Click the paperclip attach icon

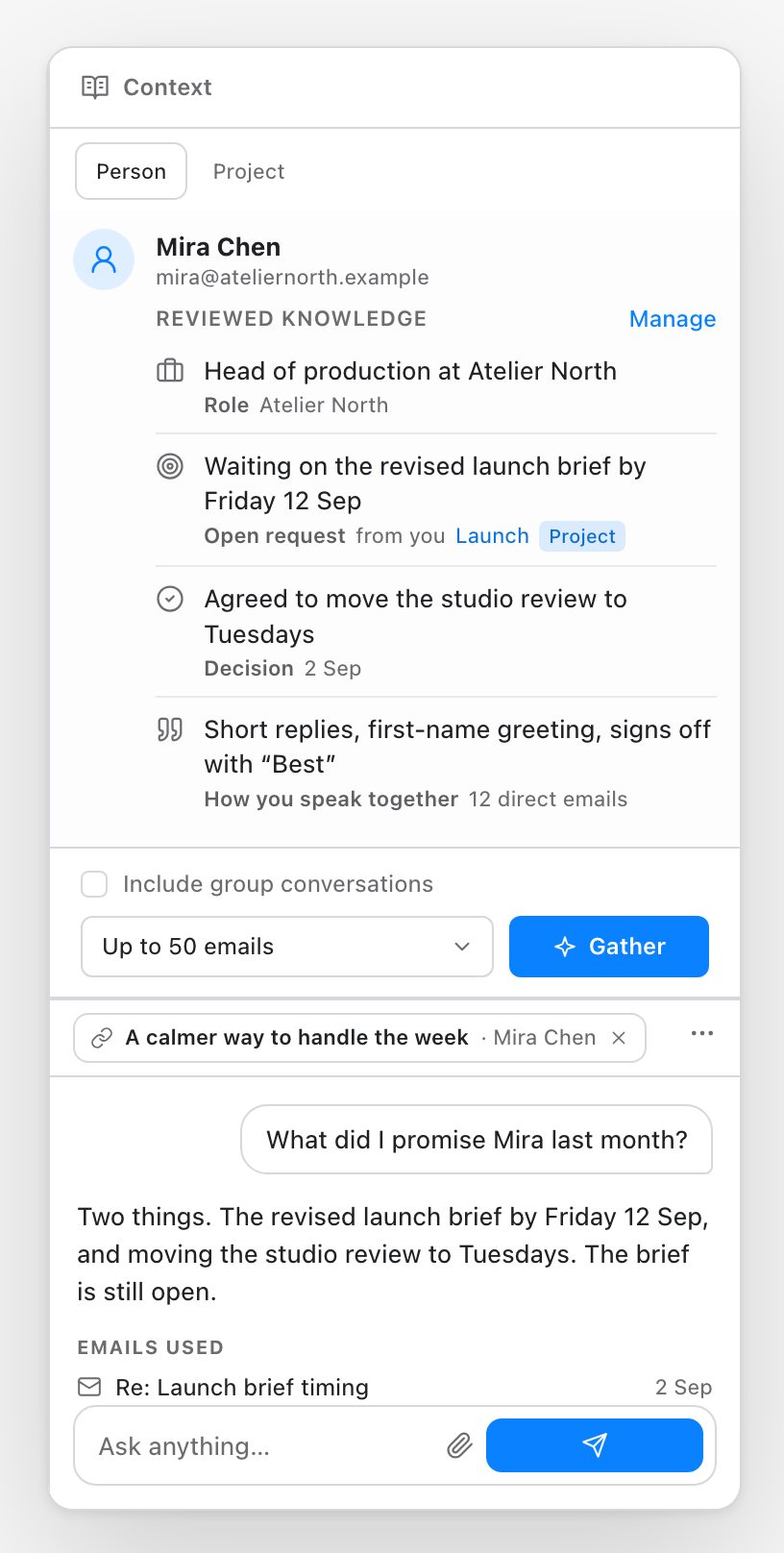click(460, 1445)
